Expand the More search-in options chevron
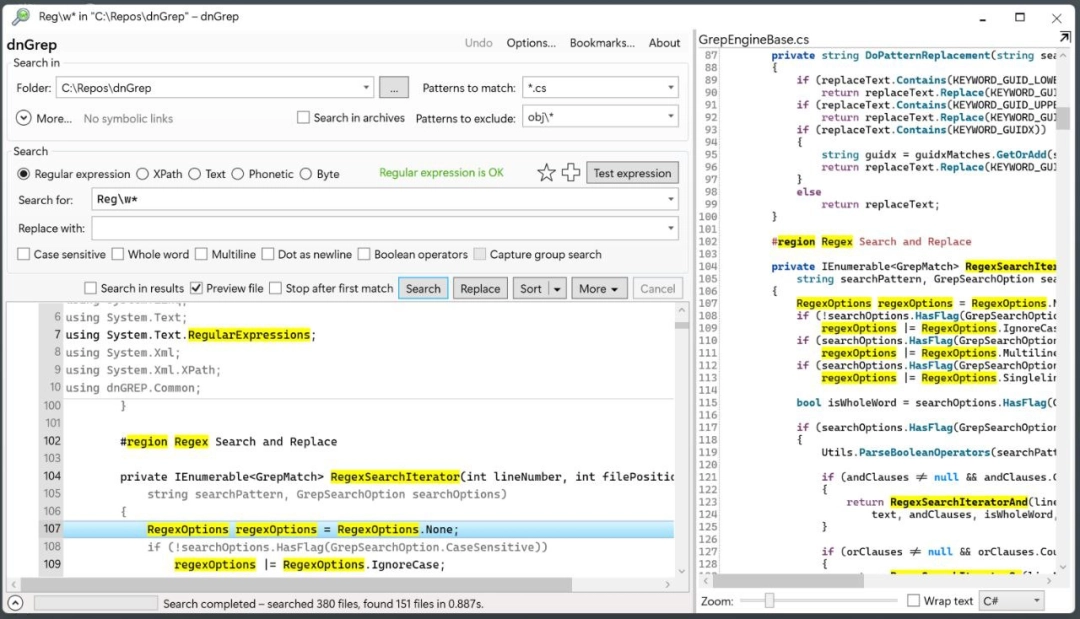Screen dimensions: 1080x619 25,118
